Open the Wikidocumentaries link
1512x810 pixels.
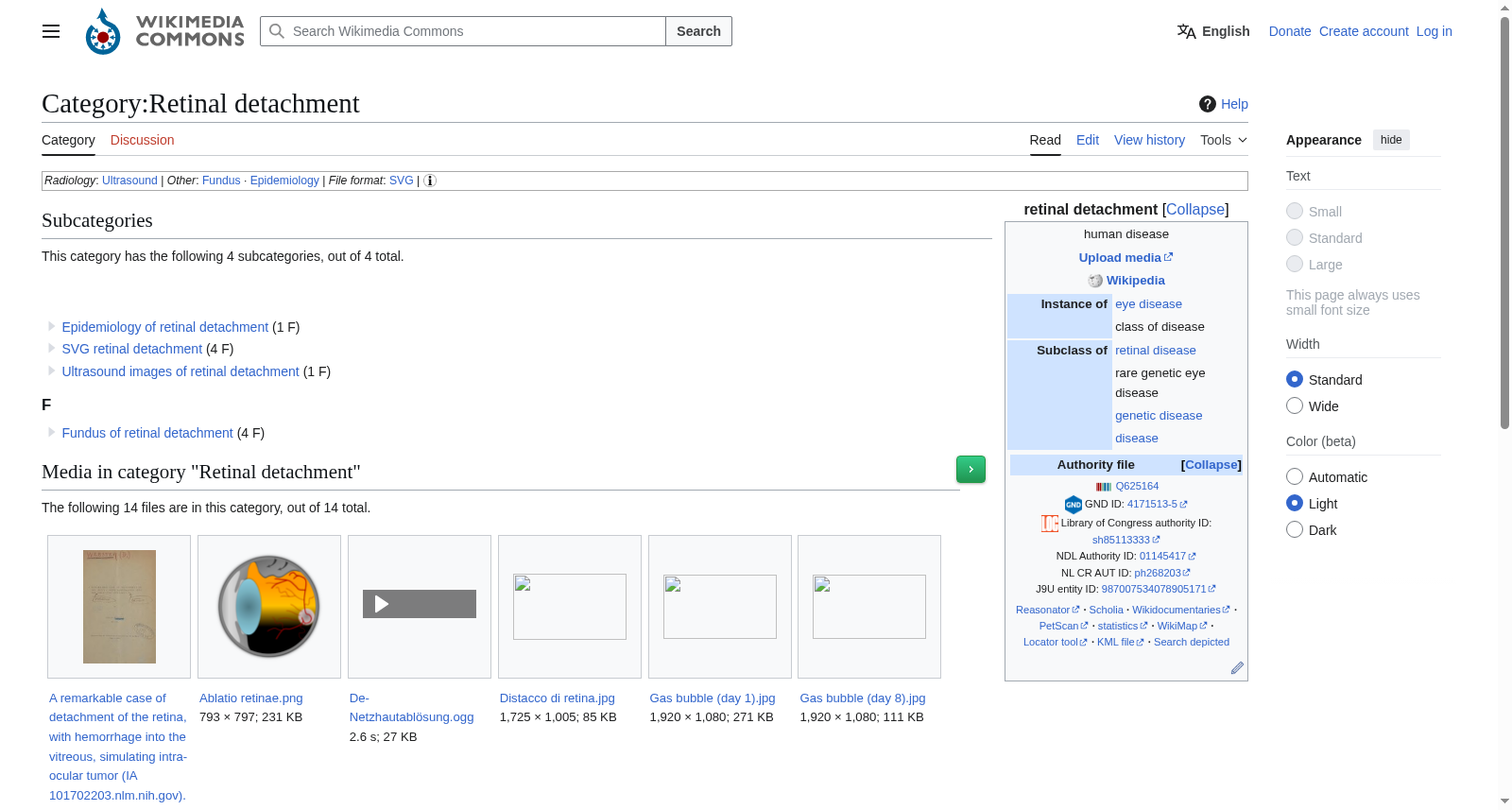click(1181, 611)
